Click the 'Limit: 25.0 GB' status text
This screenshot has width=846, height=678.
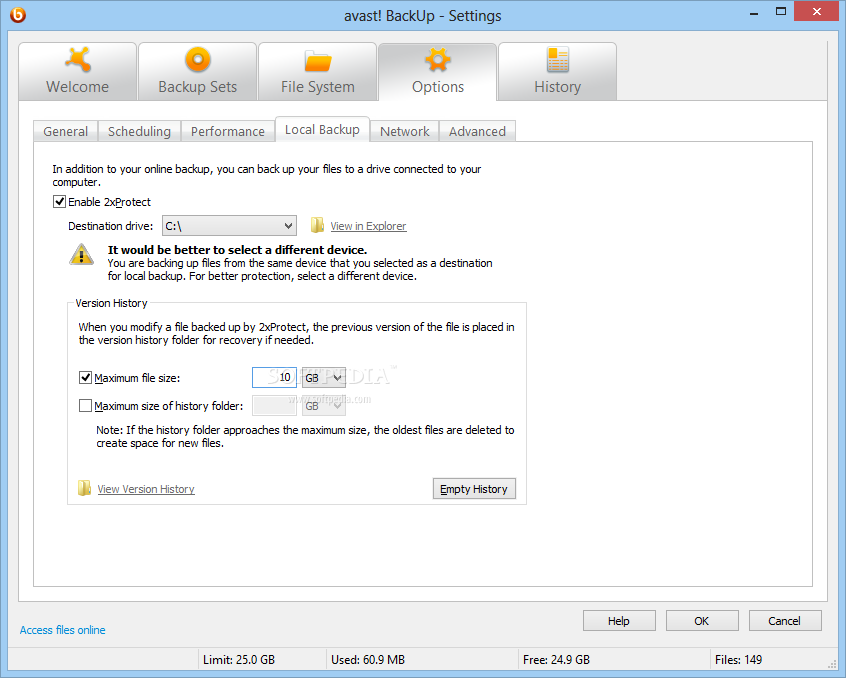pos(239,660)
